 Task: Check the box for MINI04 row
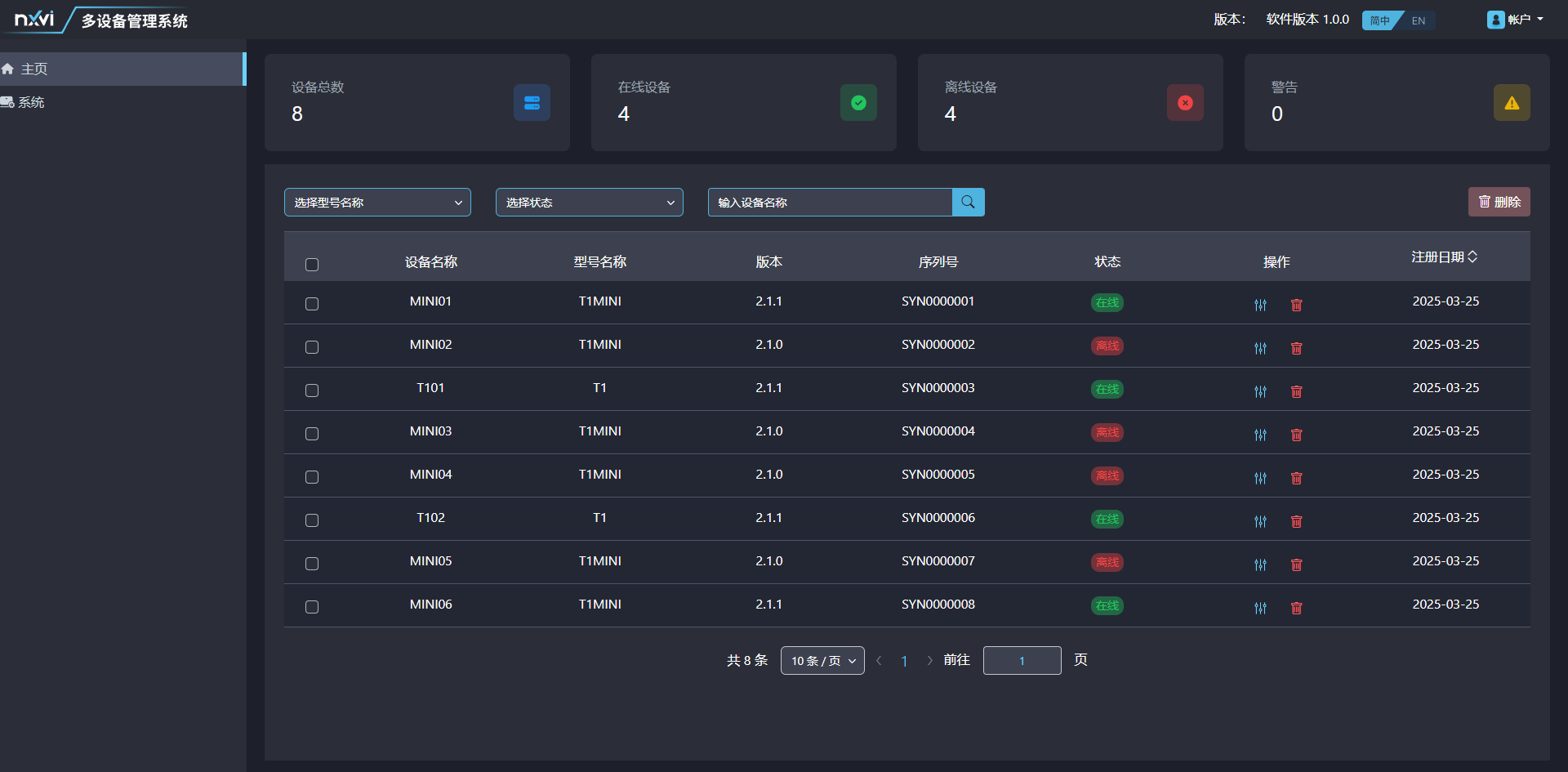coord(312,477)
